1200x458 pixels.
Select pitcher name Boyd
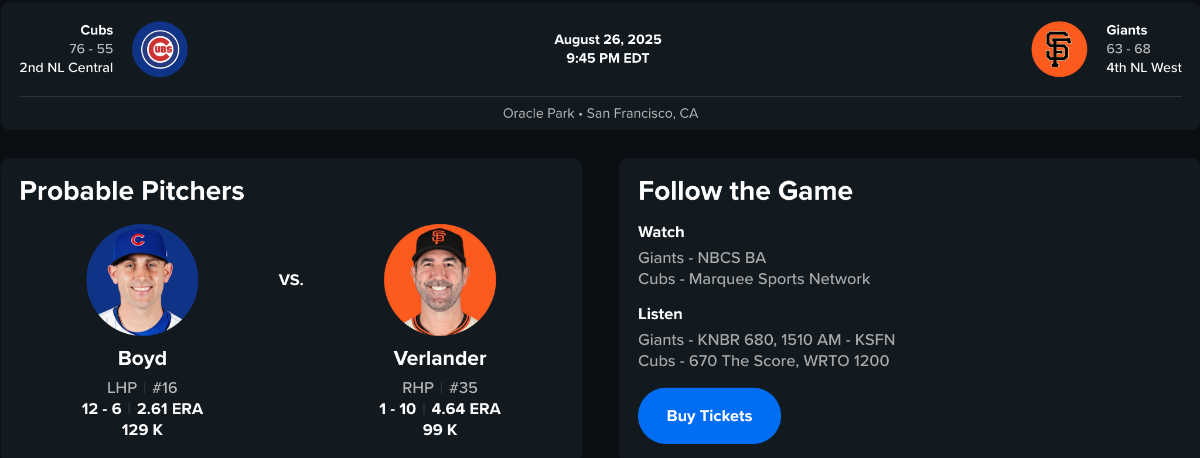pyautogui.click(x=142, y=359)
